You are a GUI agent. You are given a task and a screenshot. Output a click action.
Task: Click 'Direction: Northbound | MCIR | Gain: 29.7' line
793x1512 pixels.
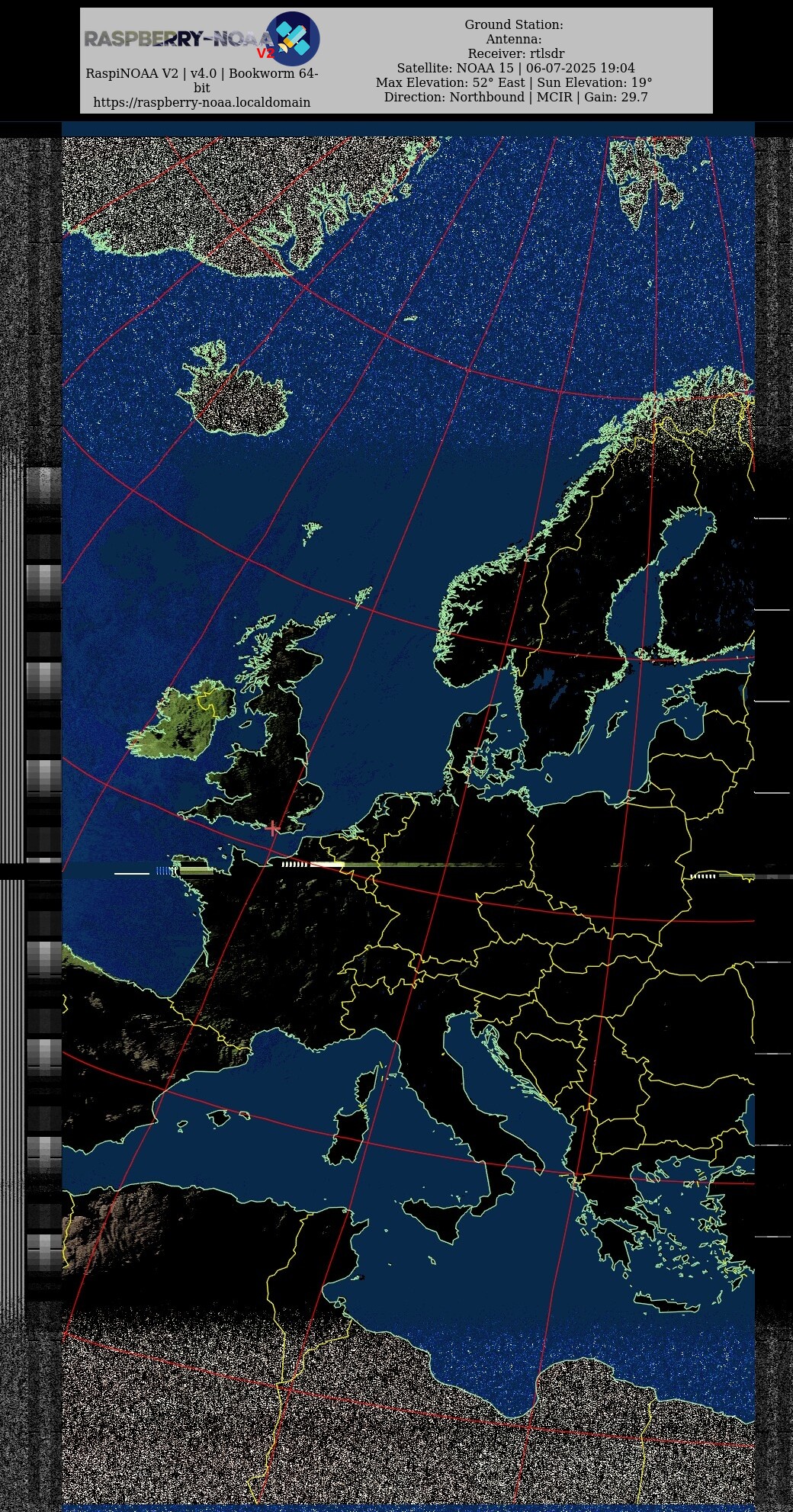click(x=515, y=97)
